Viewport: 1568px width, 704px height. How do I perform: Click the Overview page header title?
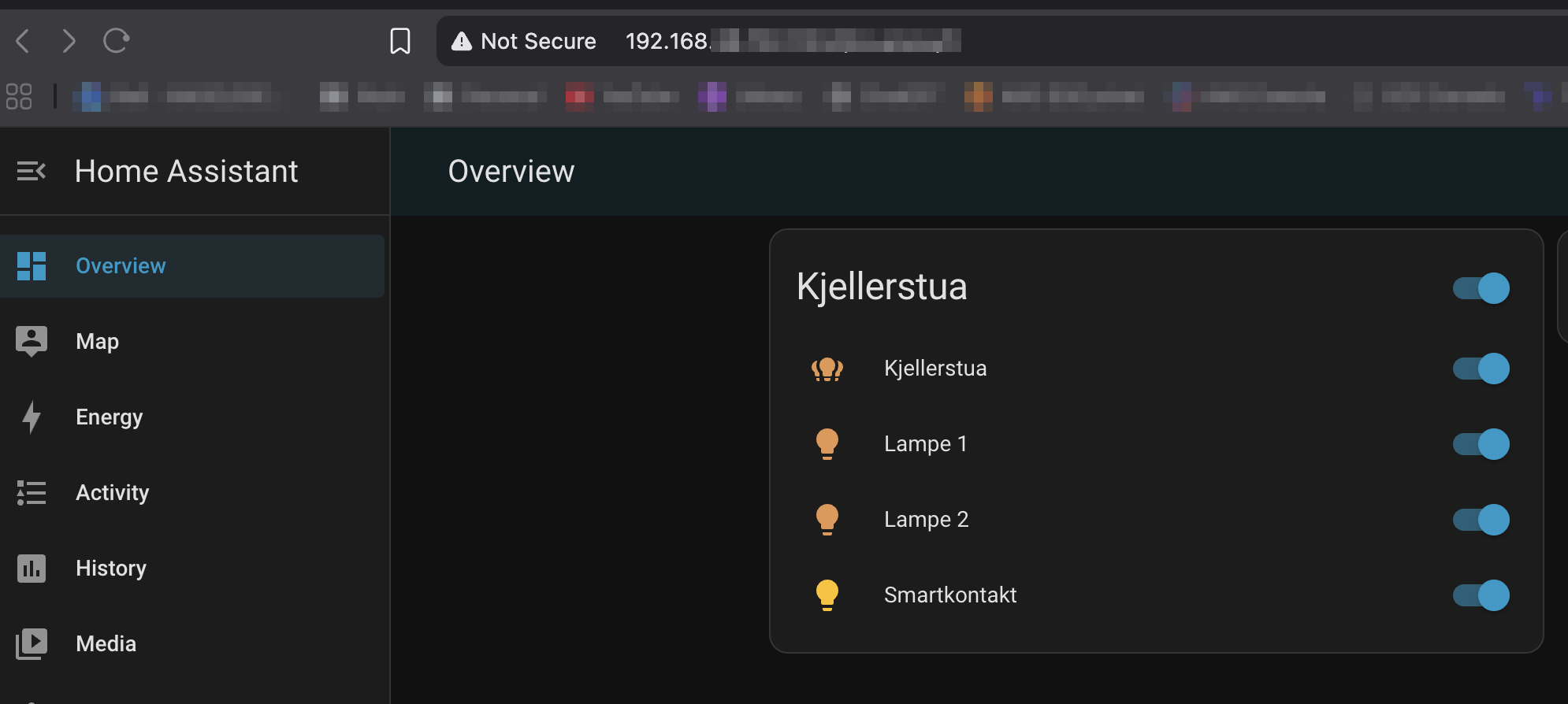[511, 171]
